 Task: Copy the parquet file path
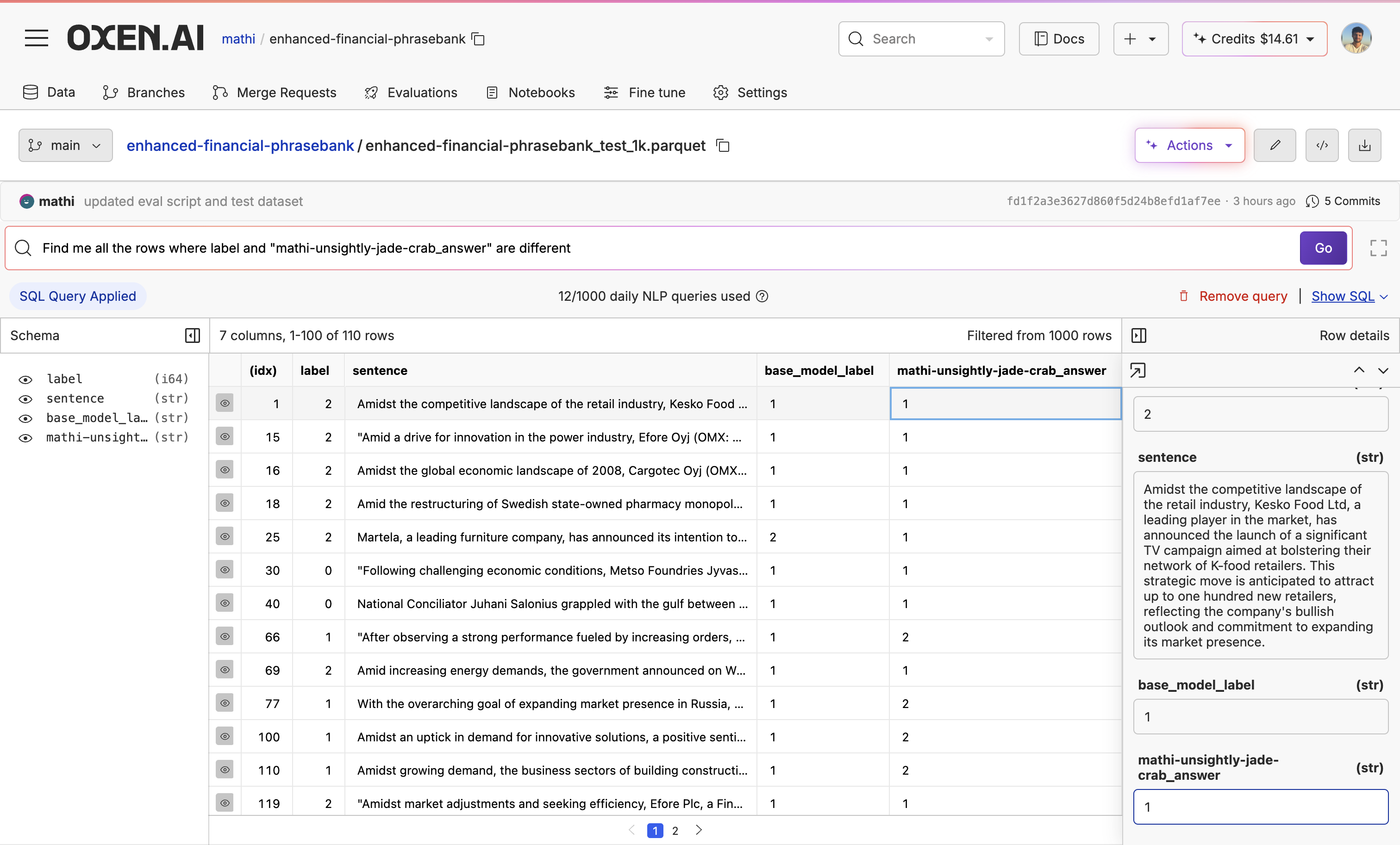[x=723, y=146]
